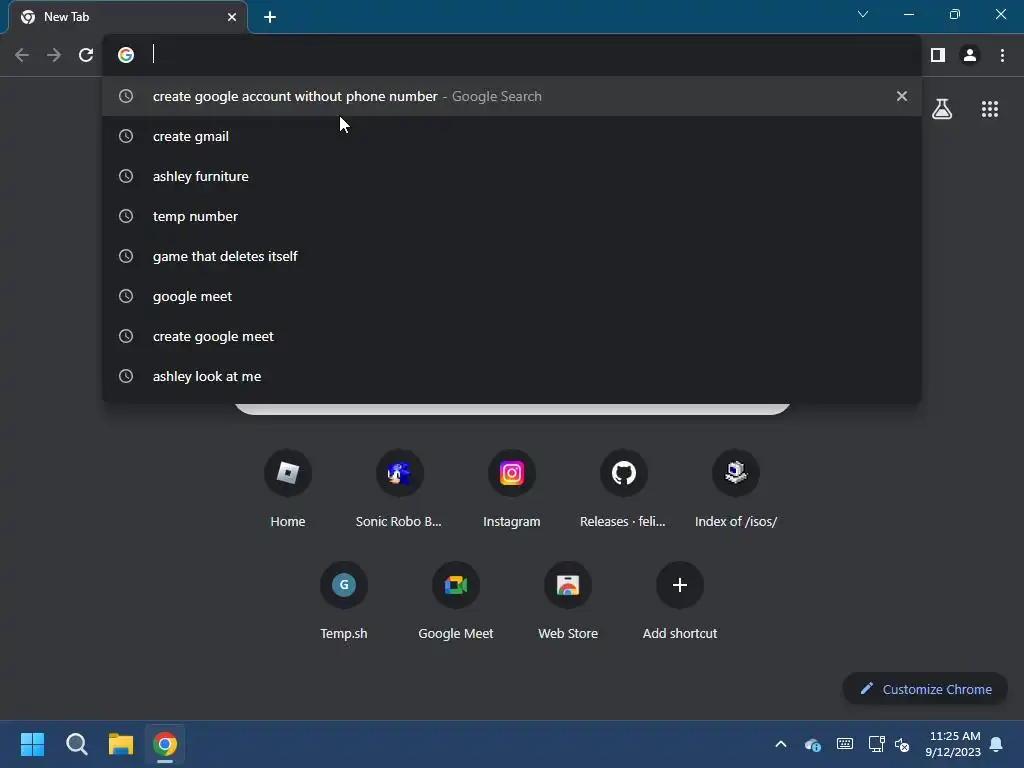Click the Google logo icon in address bar

pos(126,55)
